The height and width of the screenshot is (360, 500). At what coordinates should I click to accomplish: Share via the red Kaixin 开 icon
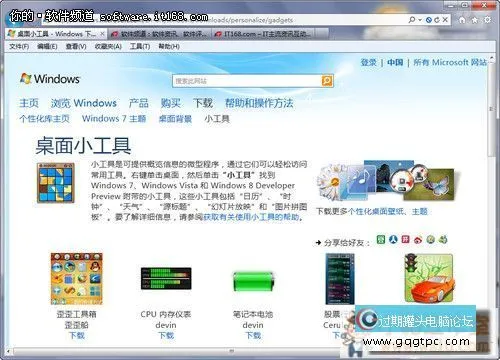coord(405,239)
